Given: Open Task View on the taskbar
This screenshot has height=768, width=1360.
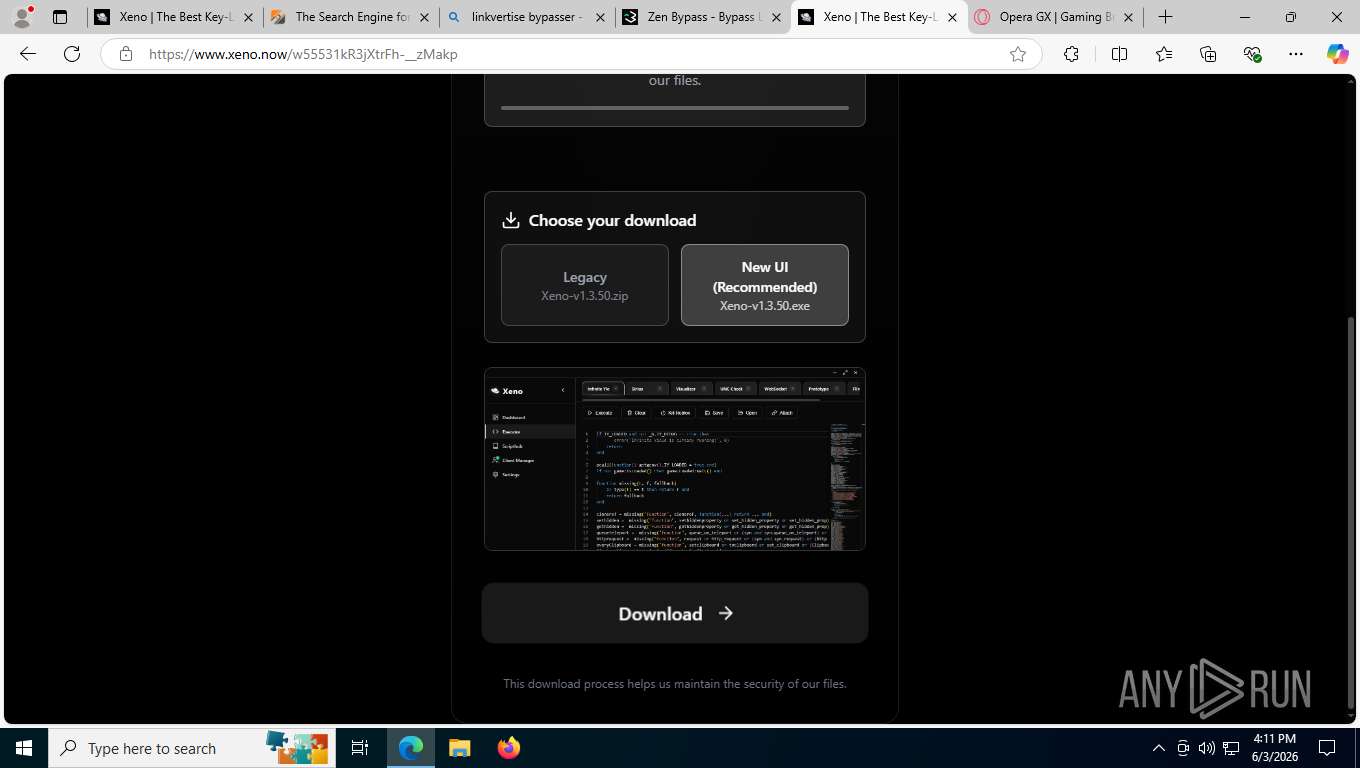Looking at the screenshot, I should pyautogui.click(x=360, y=748).
